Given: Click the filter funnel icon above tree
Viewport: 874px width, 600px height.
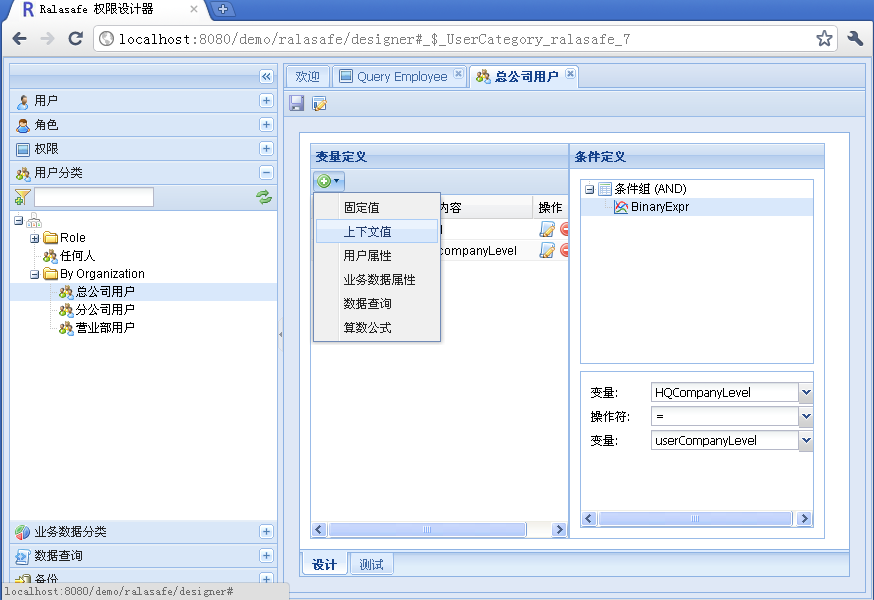Looking at the screenshot, I should coord(22,197).
